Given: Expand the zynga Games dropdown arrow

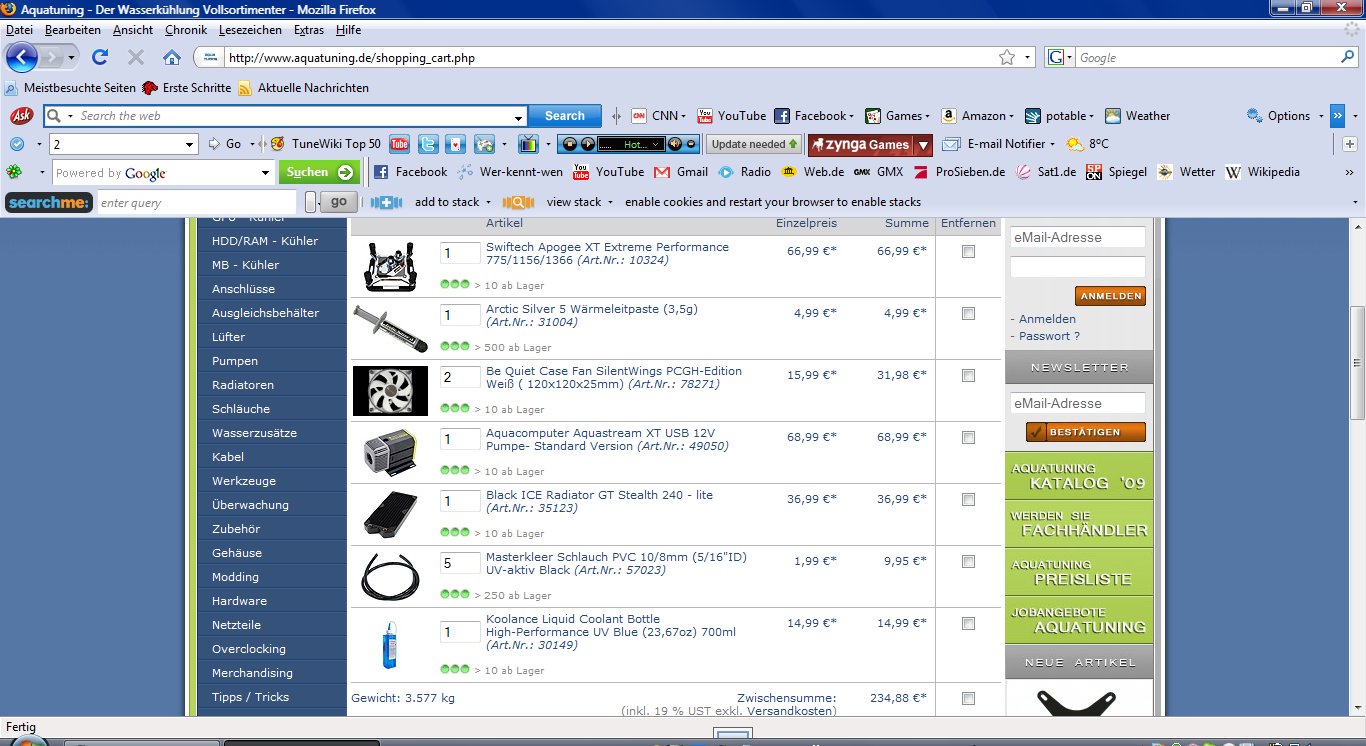Looking at the screenshot, I should coord(923,145).
